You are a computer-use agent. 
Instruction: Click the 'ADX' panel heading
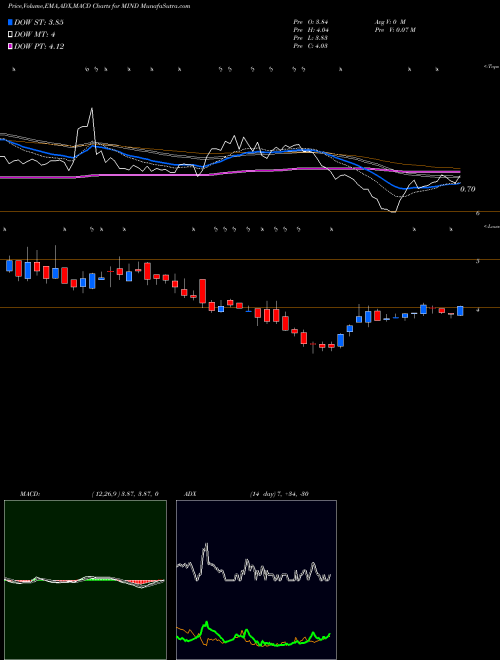point(191,494)
